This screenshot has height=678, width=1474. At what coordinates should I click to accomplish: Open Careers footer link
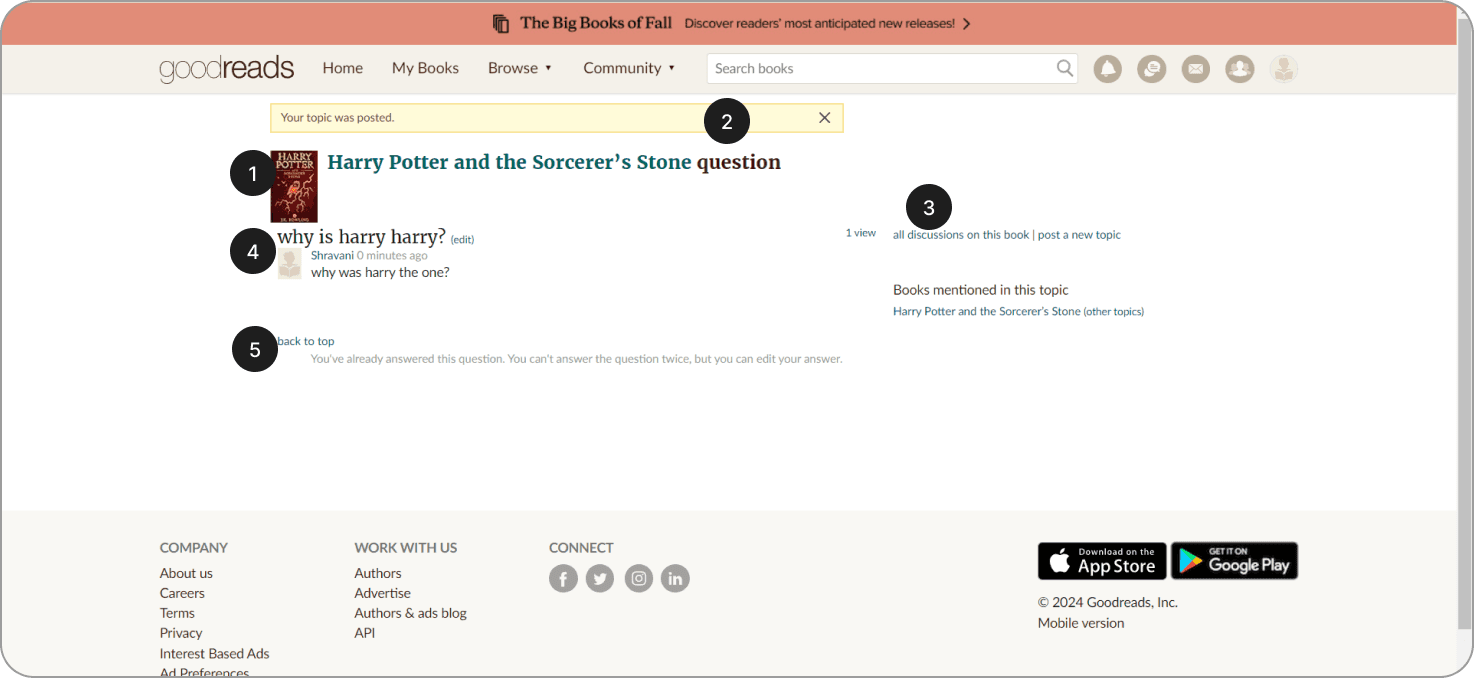pyautogui.click(x=182, y=593)
